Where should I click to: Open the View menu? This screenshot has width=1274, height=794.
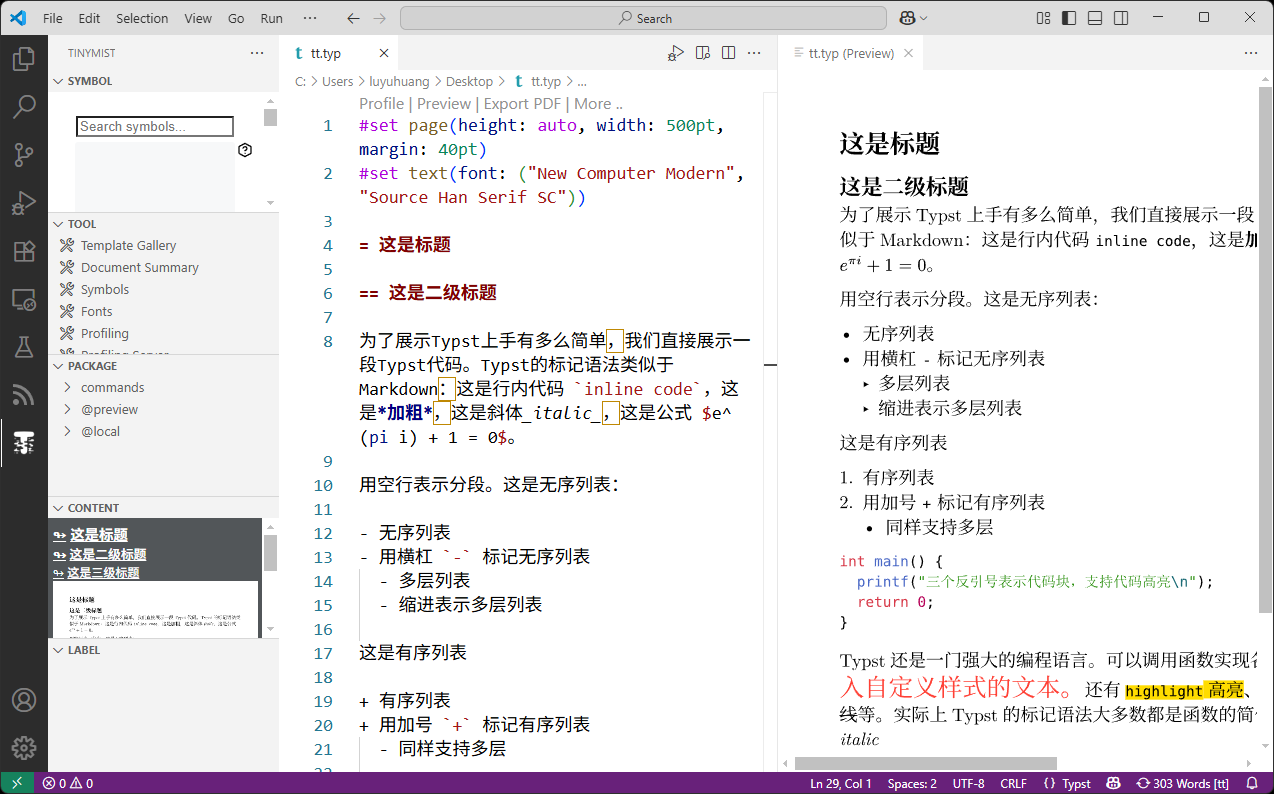point(198,18)
